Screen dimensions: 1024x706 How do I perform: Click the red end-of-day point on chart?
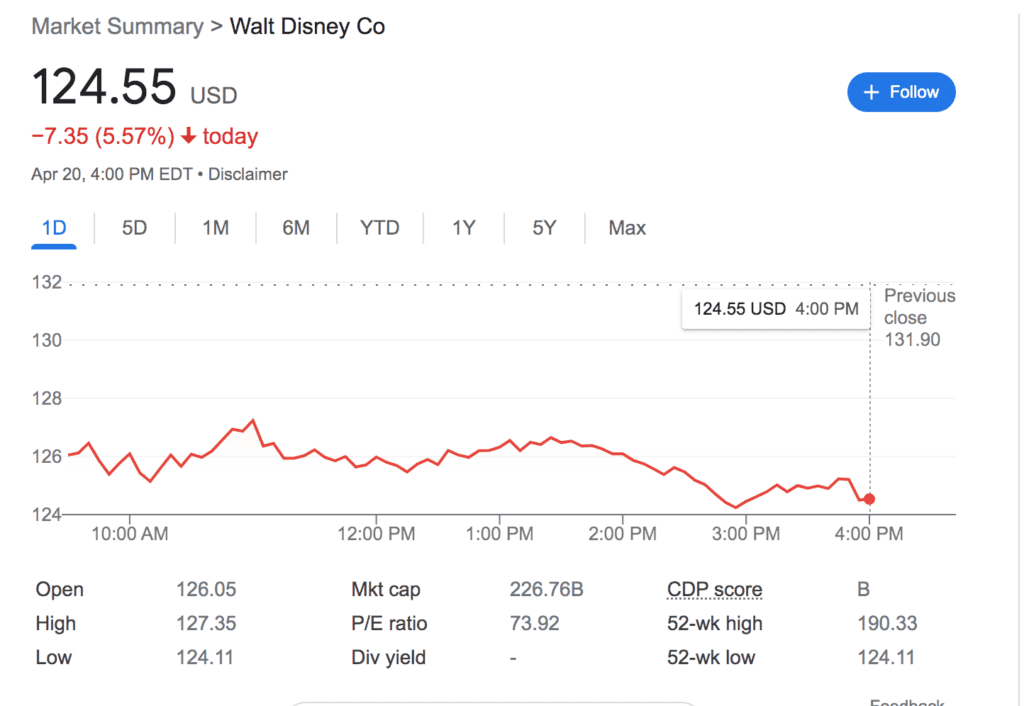click(869, 499)
